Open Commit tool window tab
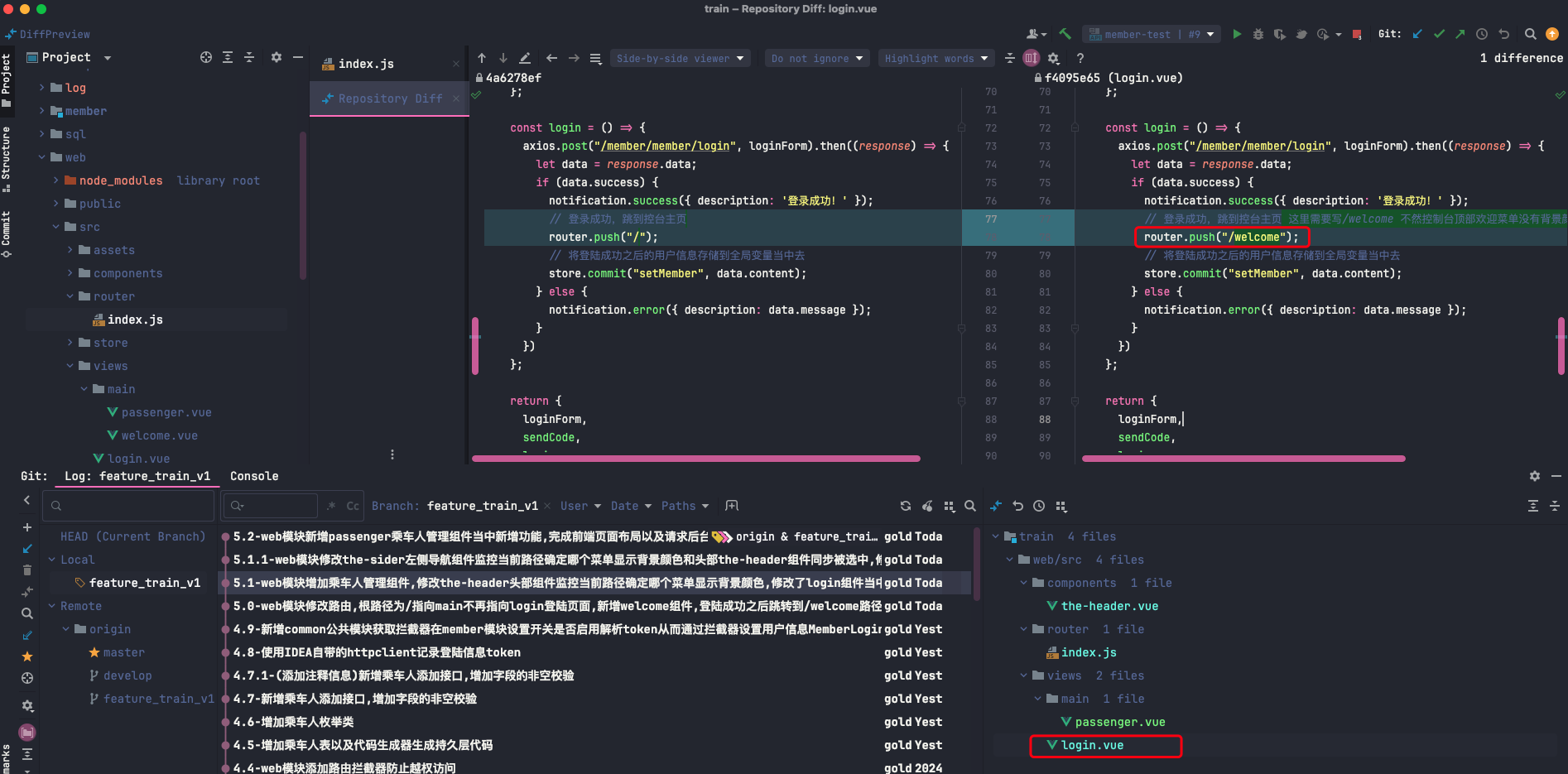This screenshot has height=774, width=1568. (7, 233)
